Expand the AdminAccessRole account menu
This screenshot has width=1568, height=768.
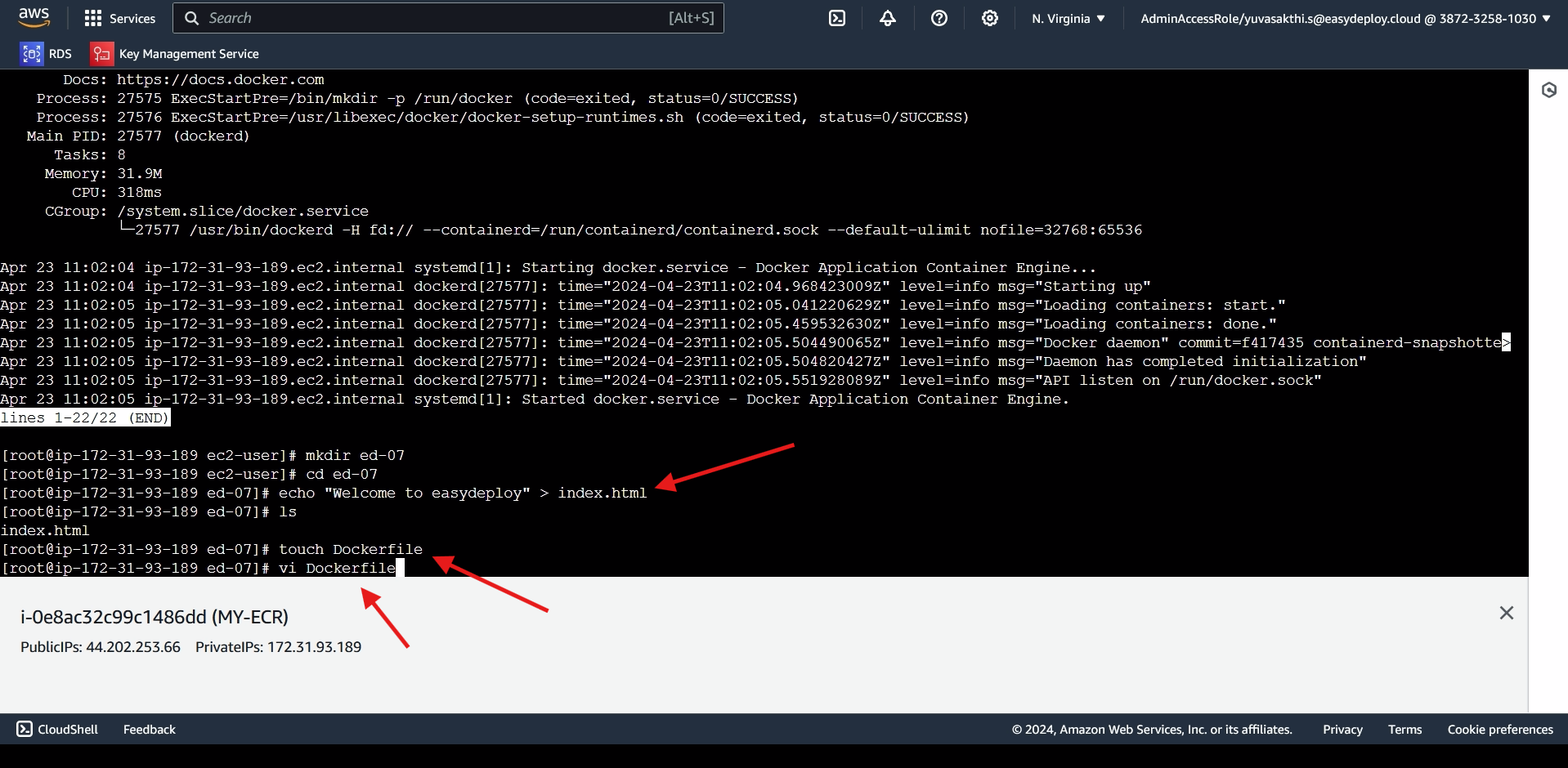tap(1346, 18)
